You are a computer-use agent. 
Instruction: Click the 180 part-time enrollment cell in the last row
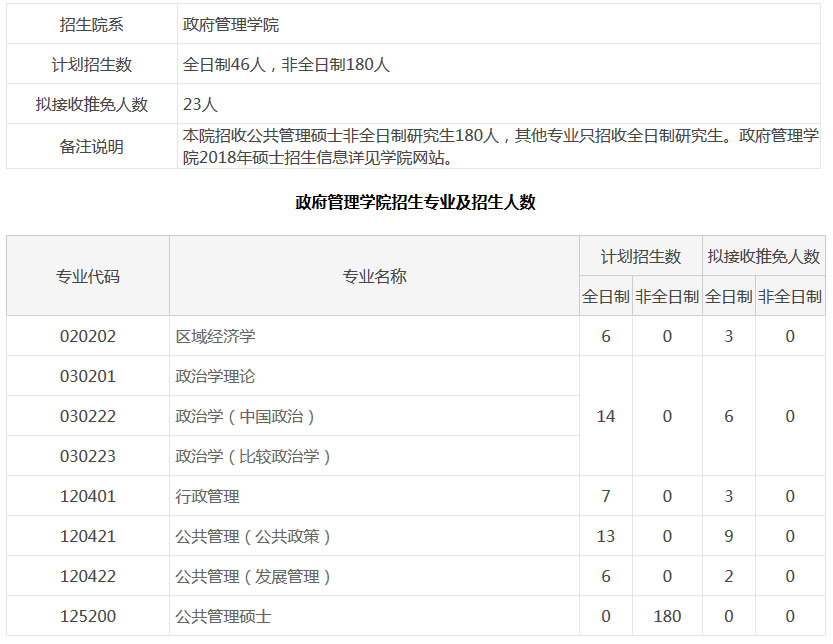(667, 616)
